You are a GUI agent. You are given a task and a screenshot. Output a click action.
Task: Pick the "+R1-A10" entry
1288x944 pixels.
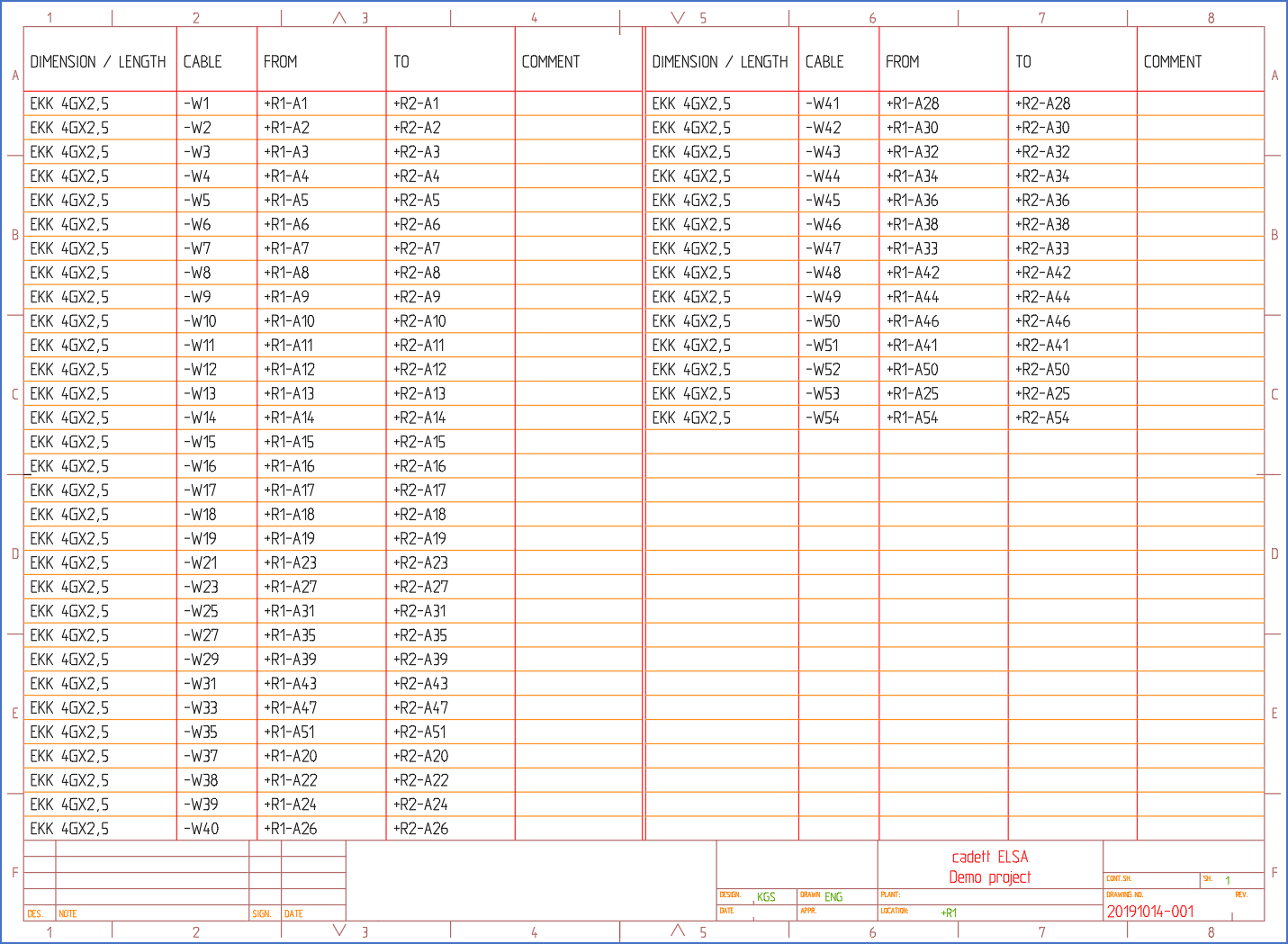(289, 321)
